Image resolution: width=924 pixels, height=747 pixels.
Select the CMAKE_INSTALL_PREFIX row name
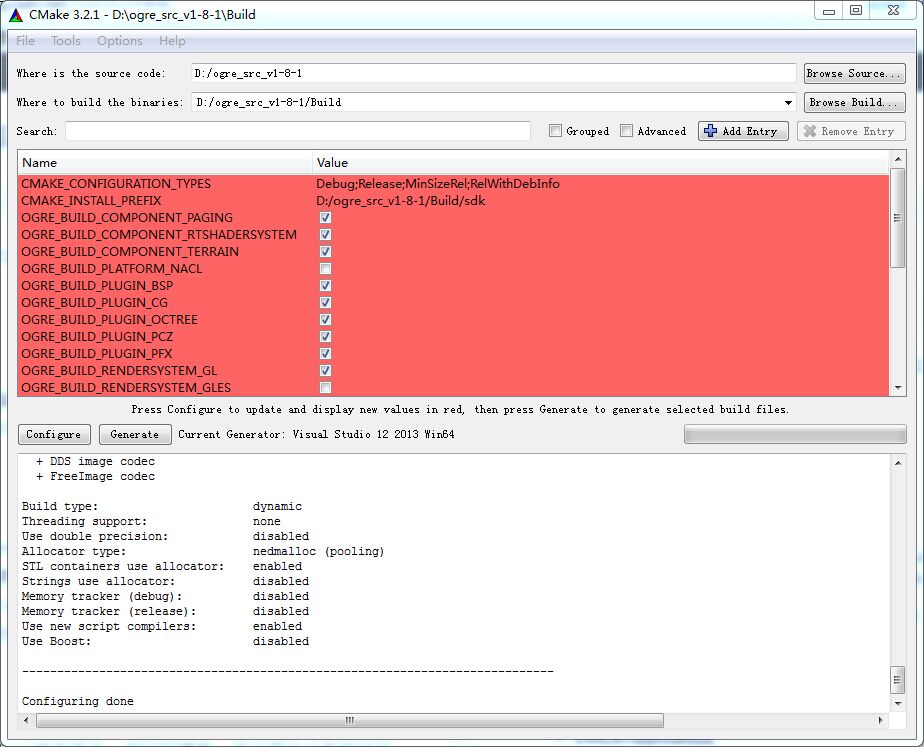pos(91,201)
